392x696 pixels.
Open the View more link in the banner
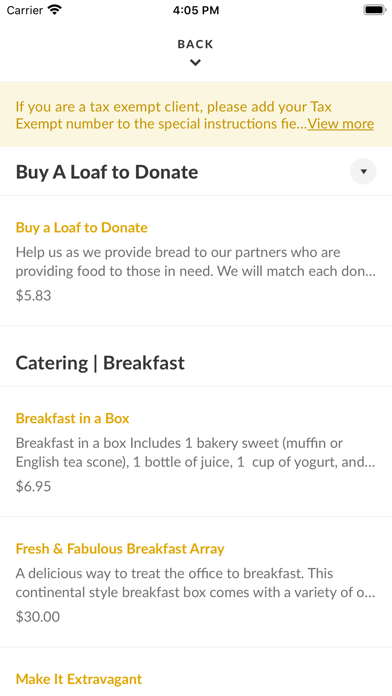341,123
